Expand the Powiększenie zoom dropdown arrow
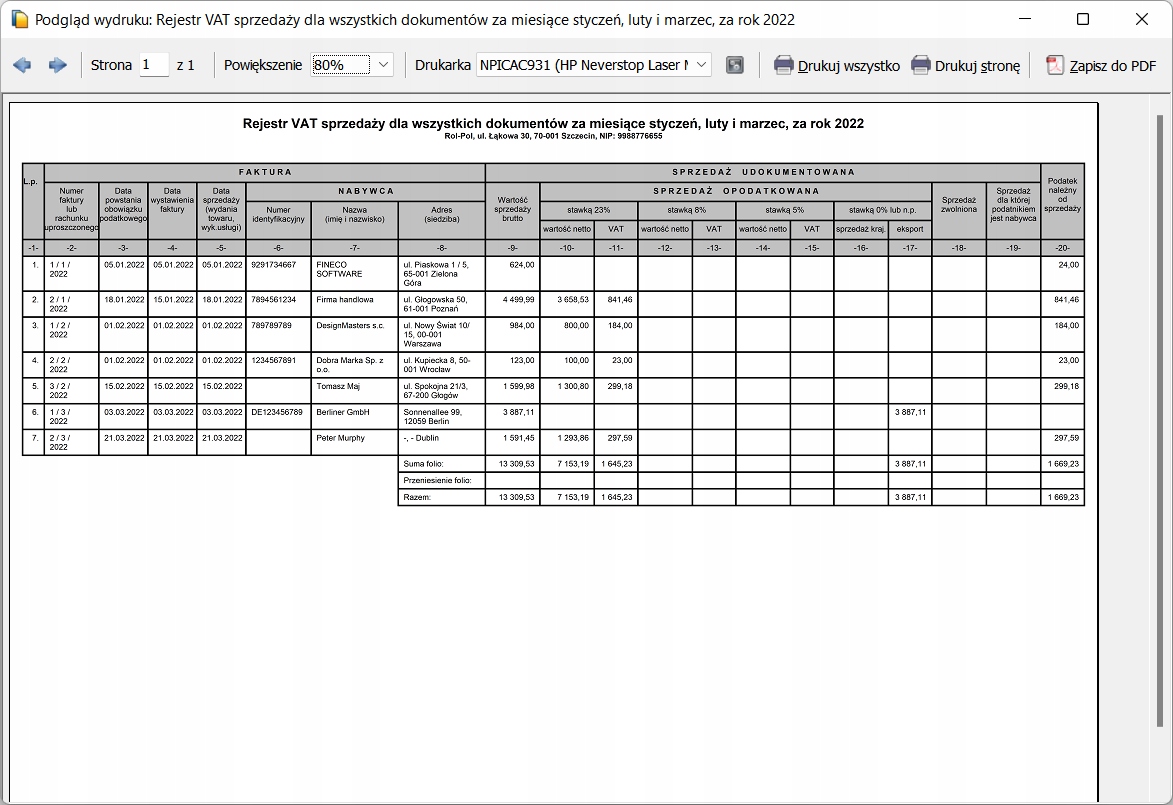Viewport: 1173px width, 805px height. pos(384,65)
